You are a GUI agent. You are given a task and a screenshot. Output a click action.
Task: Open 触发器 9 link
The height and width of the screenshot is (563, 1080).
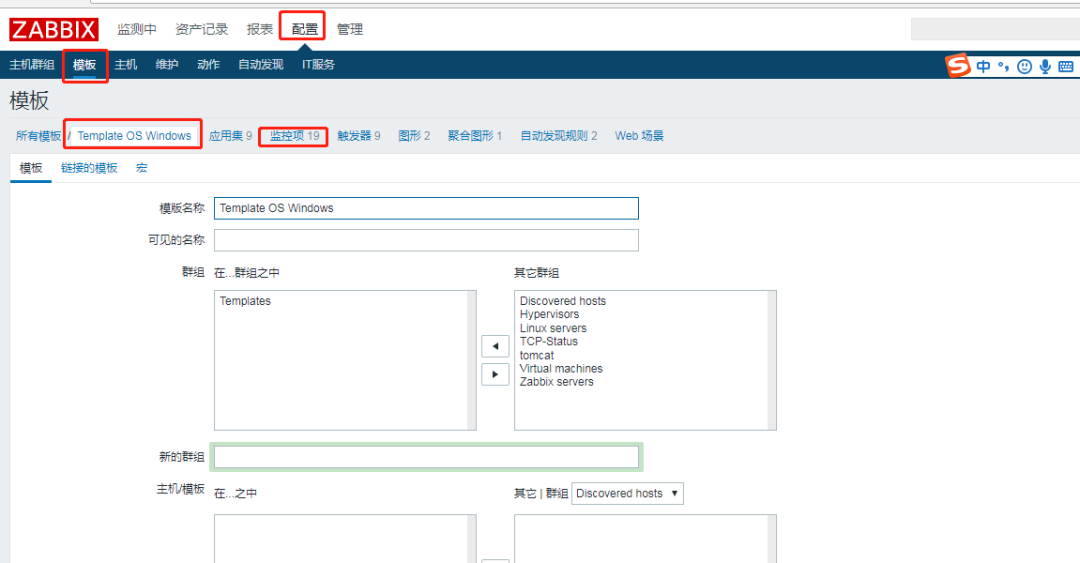coord(358,136)
